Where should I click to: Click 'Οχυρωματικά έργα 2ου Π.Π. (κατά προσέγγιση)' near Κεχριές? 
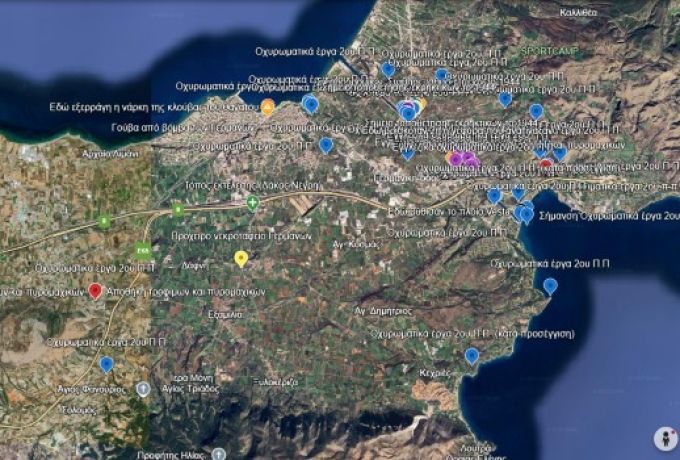click(472, 334)
